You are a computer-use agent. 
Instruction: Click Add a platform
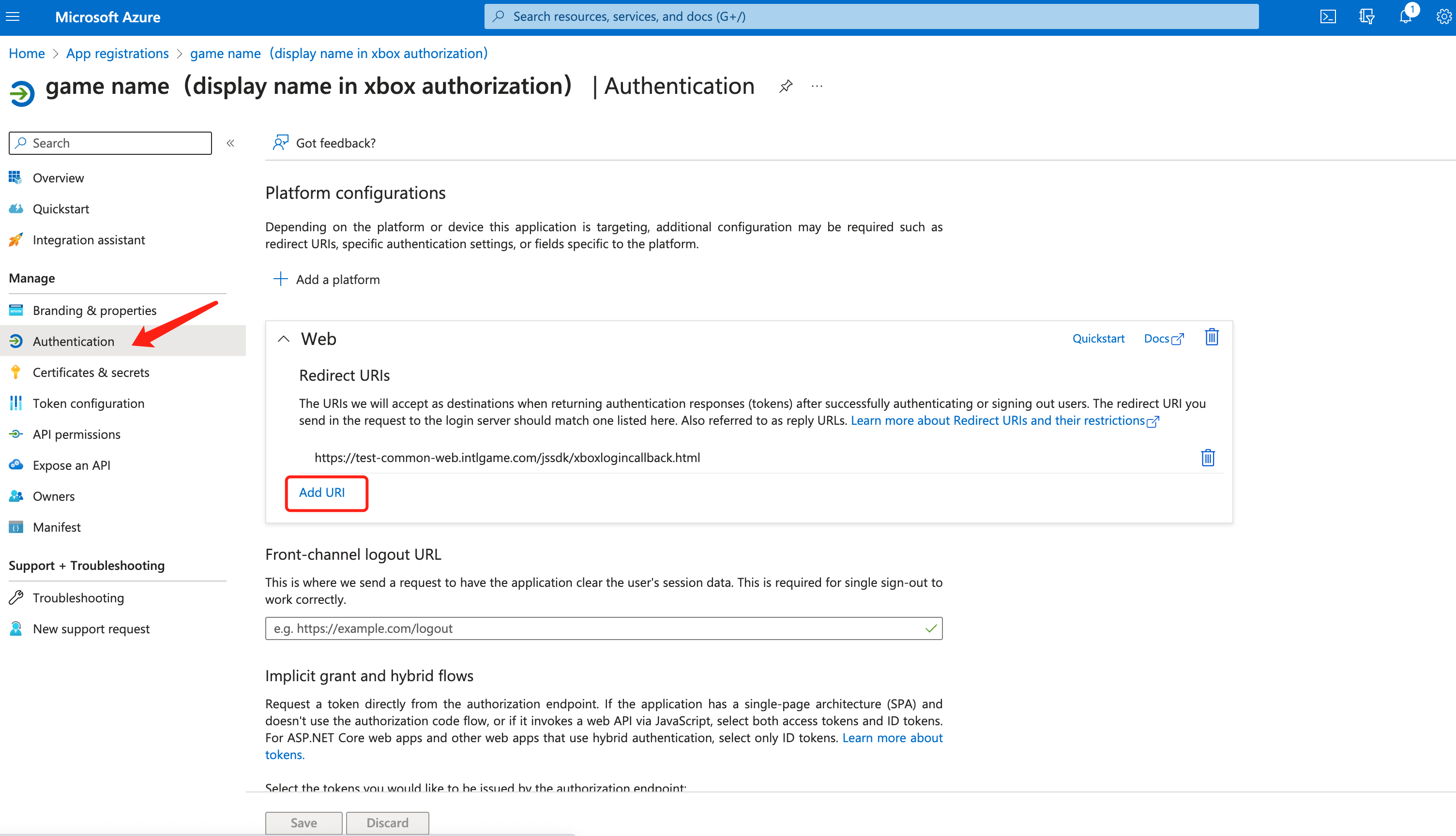[x=327, y=279]
